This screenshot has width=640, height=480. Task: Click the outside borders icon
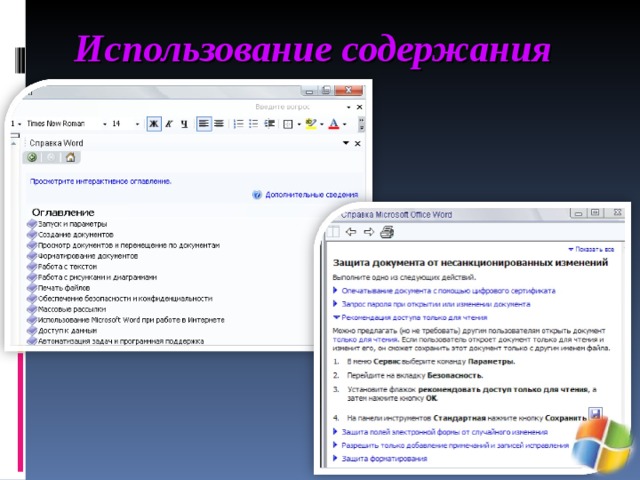288,124
